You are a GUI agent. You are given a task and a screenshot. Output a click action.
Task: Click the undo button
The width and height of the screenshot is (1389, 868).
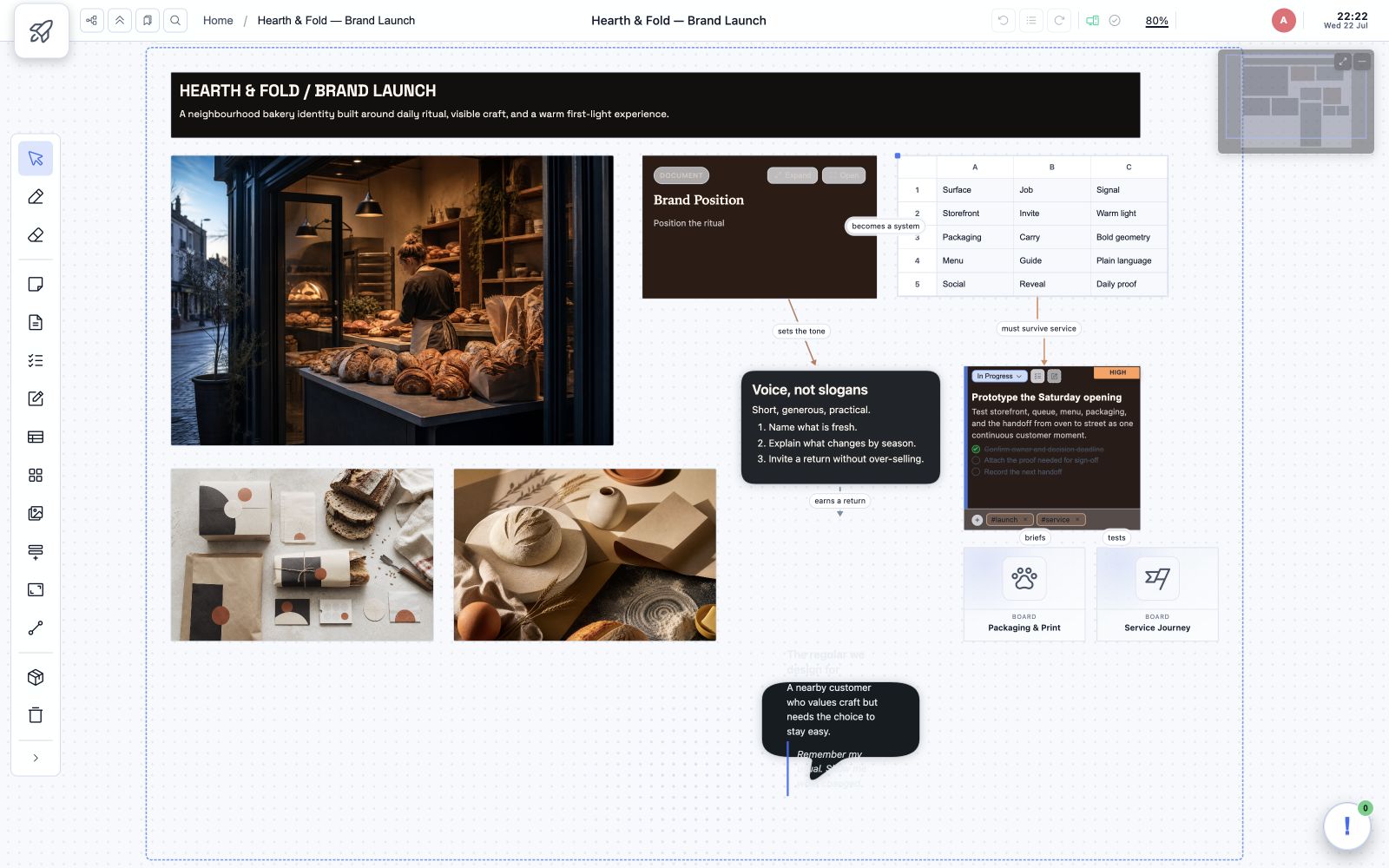(x=1004, y=20)
